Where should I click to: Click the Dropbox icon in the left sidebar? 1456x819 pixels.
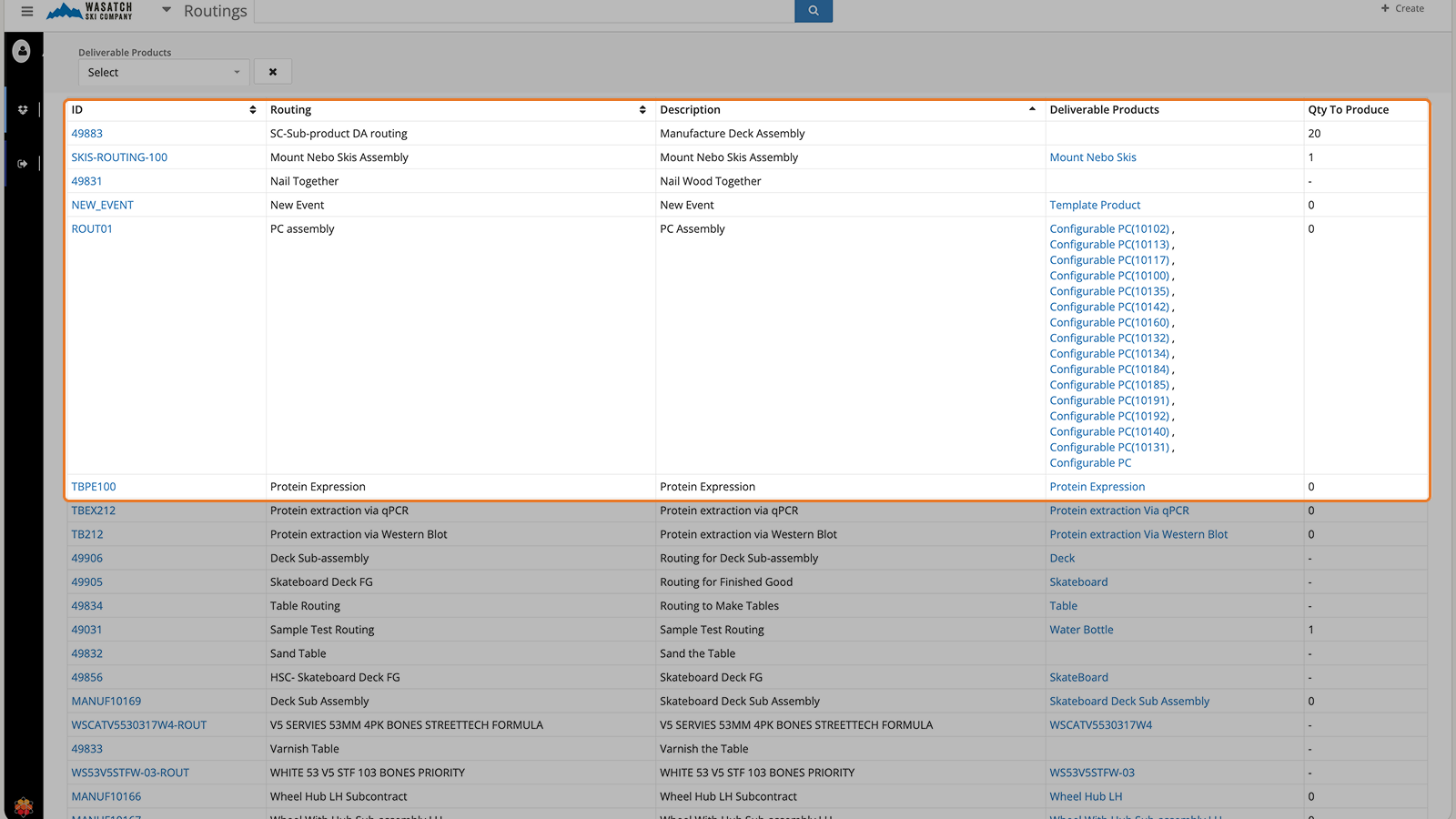tap(22, 108)
